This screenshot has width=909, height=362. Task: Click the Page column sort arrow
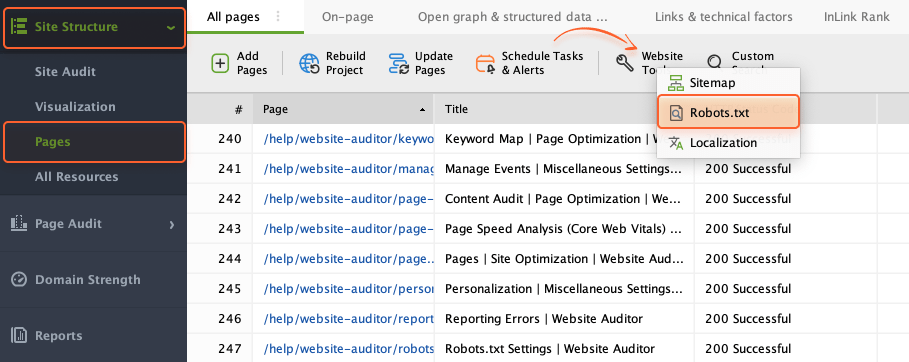coord(422,109)
